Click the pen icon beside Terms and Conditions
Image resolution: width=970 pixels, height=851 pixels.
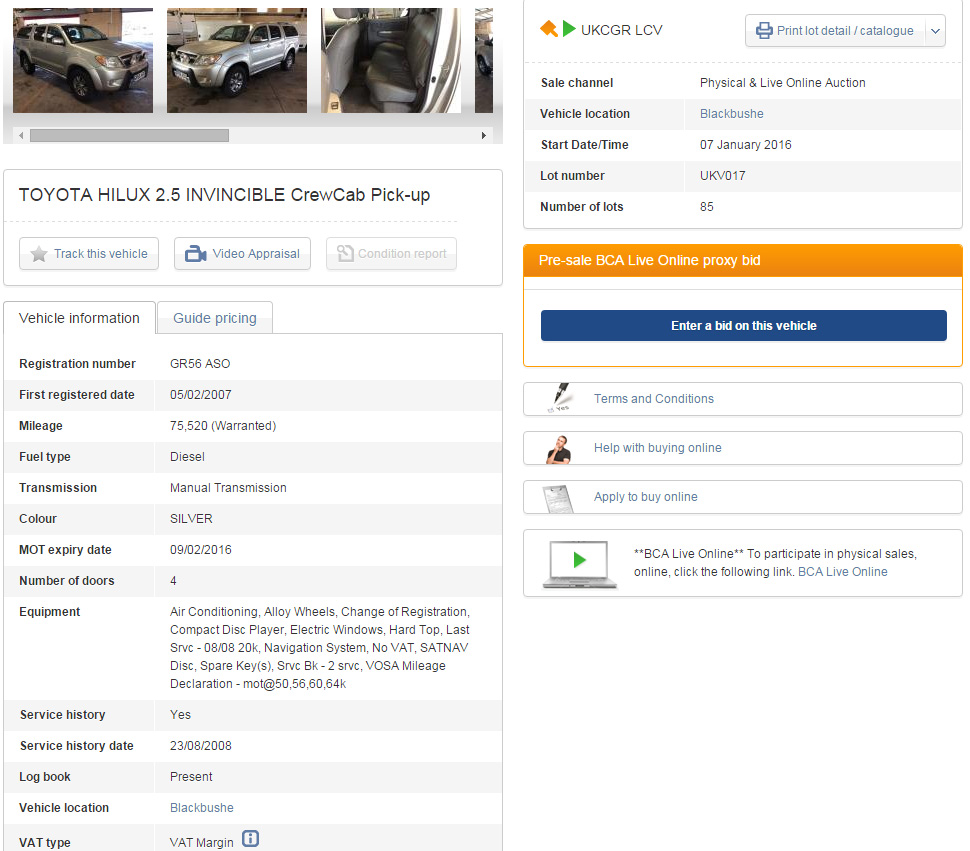[x=559, y=398]
